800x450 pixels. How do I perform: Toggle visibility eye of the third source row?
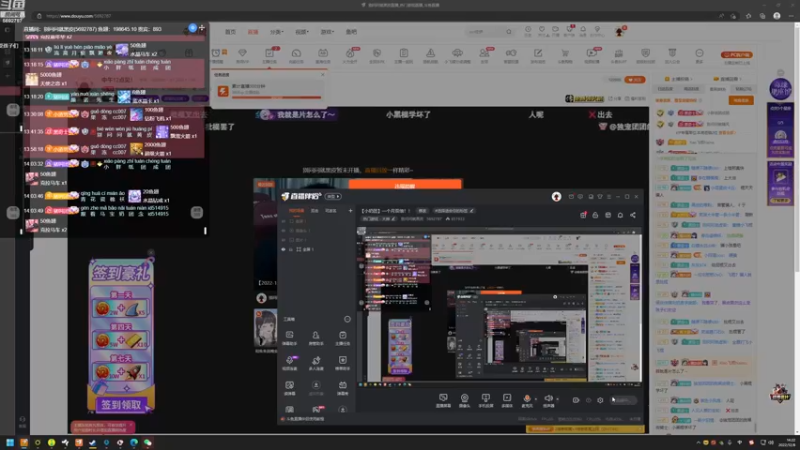click(x=284, y=240)
